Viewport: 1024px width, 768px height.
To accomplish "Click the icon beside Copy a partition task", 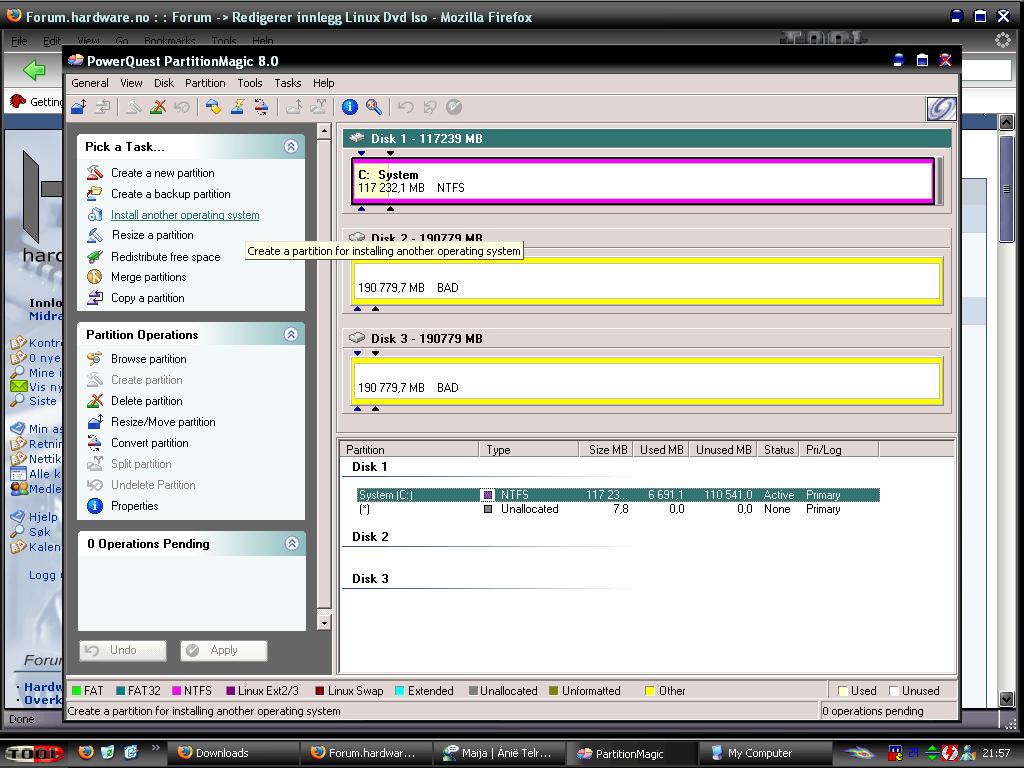I will 95,298.
